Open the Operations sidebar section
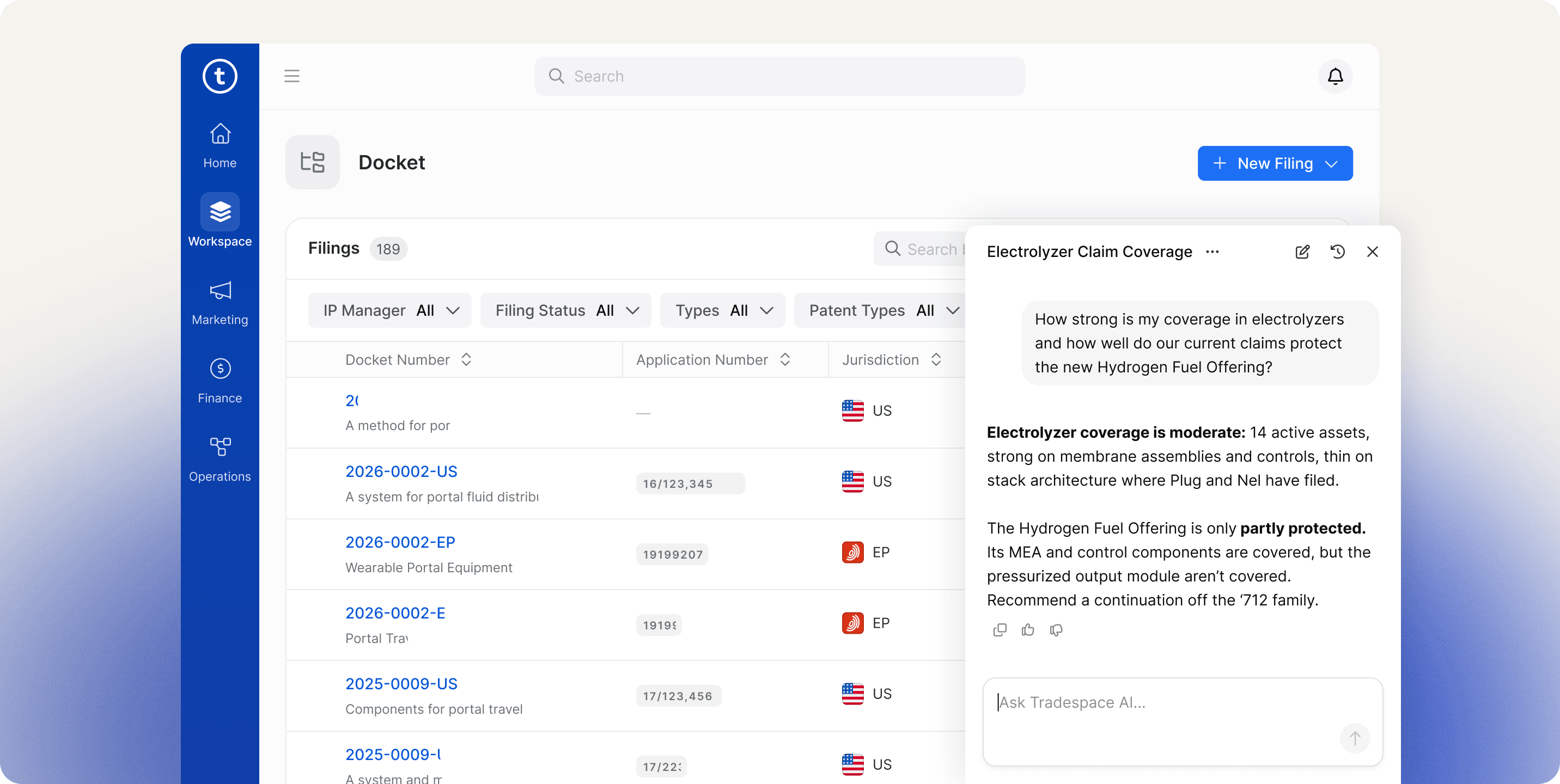 pos(220,460)
